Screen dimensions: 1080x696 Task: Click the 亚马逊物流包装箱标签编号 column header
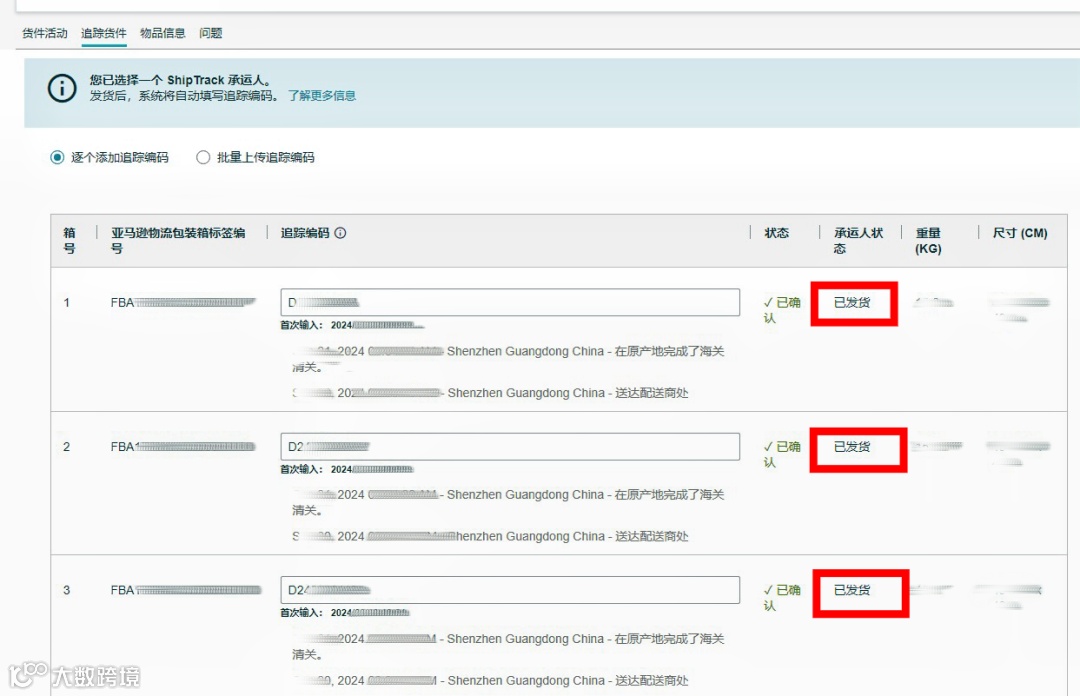(x=178, y=240)
